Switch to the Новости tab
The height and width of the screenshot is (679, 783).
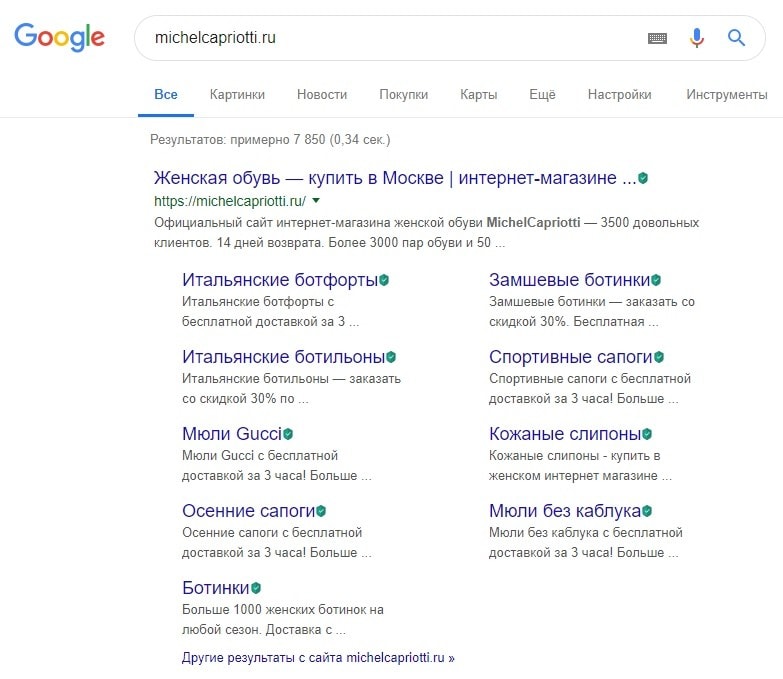(322, 95)
